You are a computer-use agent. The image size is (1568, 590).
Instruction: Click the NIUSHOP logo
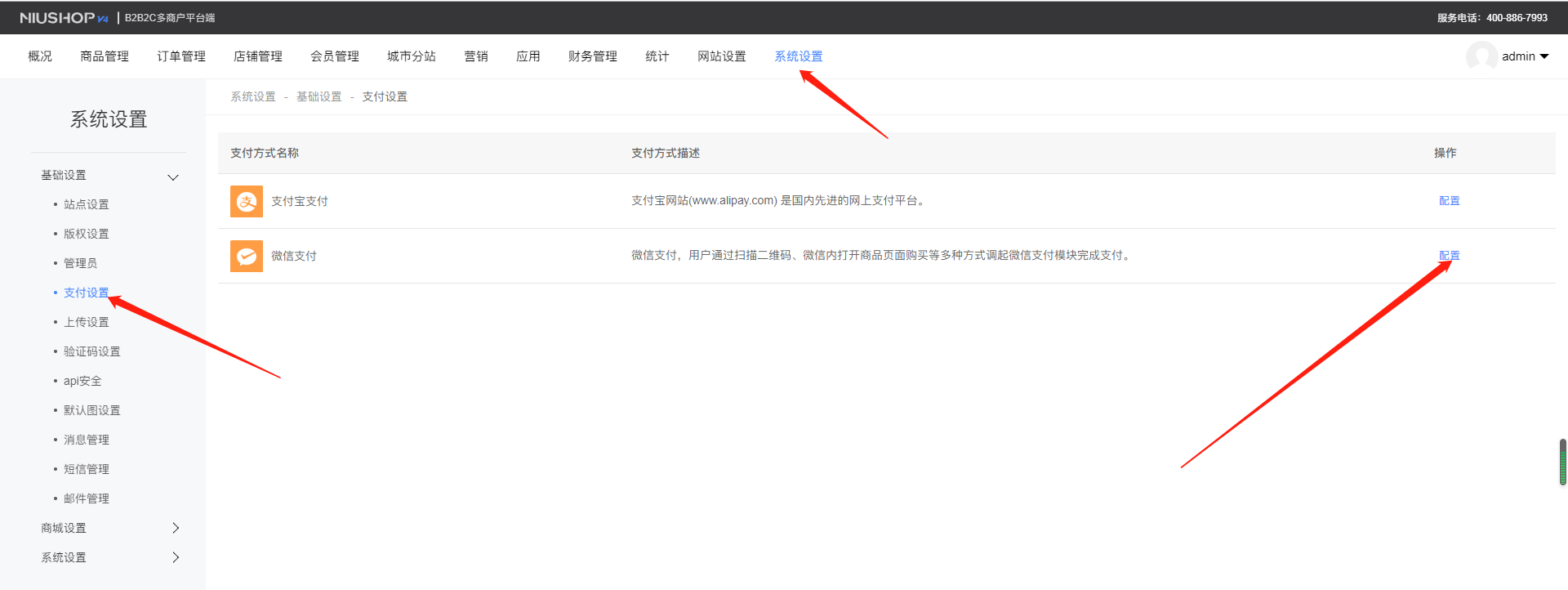coord(64,17)
